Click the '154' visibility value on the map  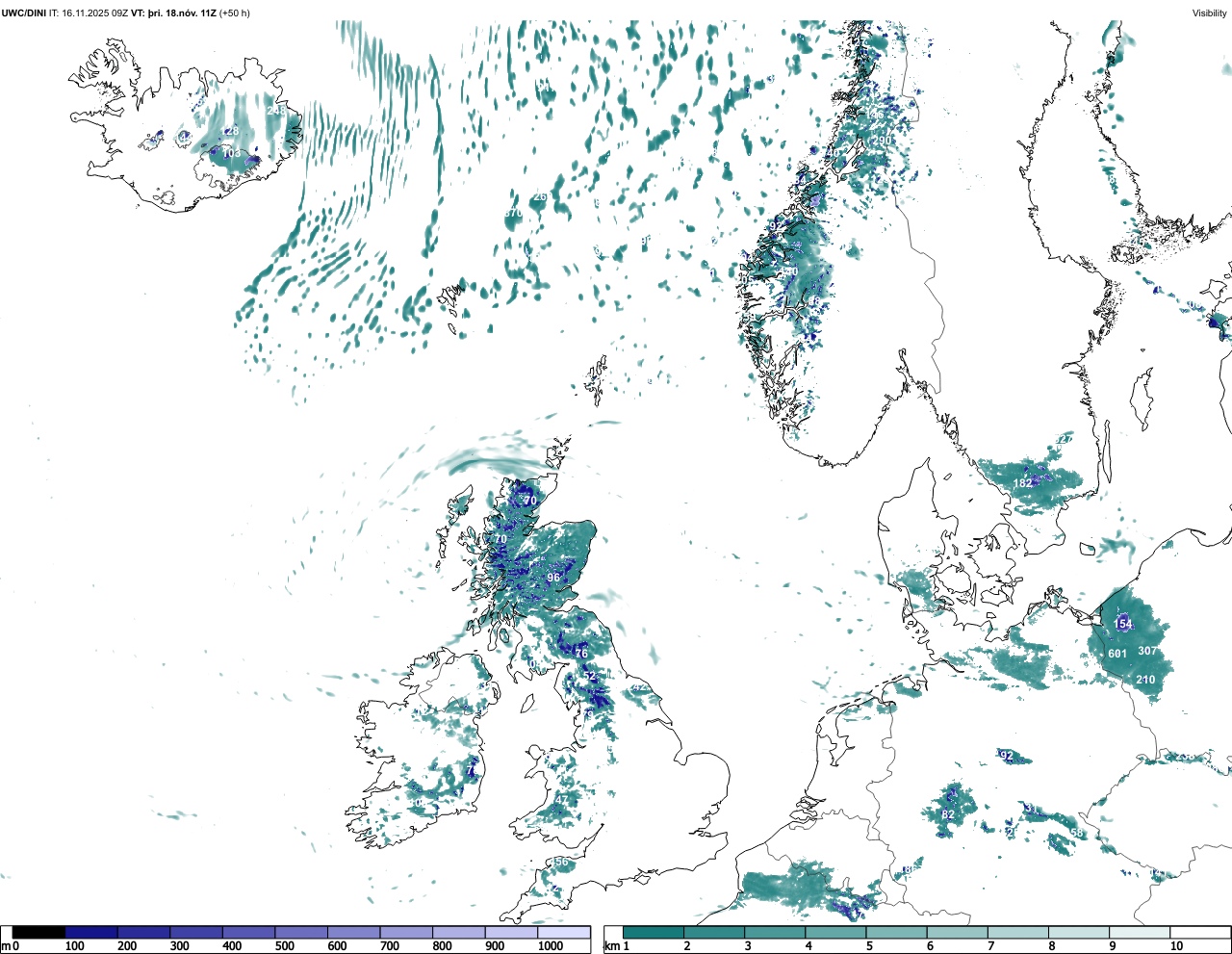1123,625
